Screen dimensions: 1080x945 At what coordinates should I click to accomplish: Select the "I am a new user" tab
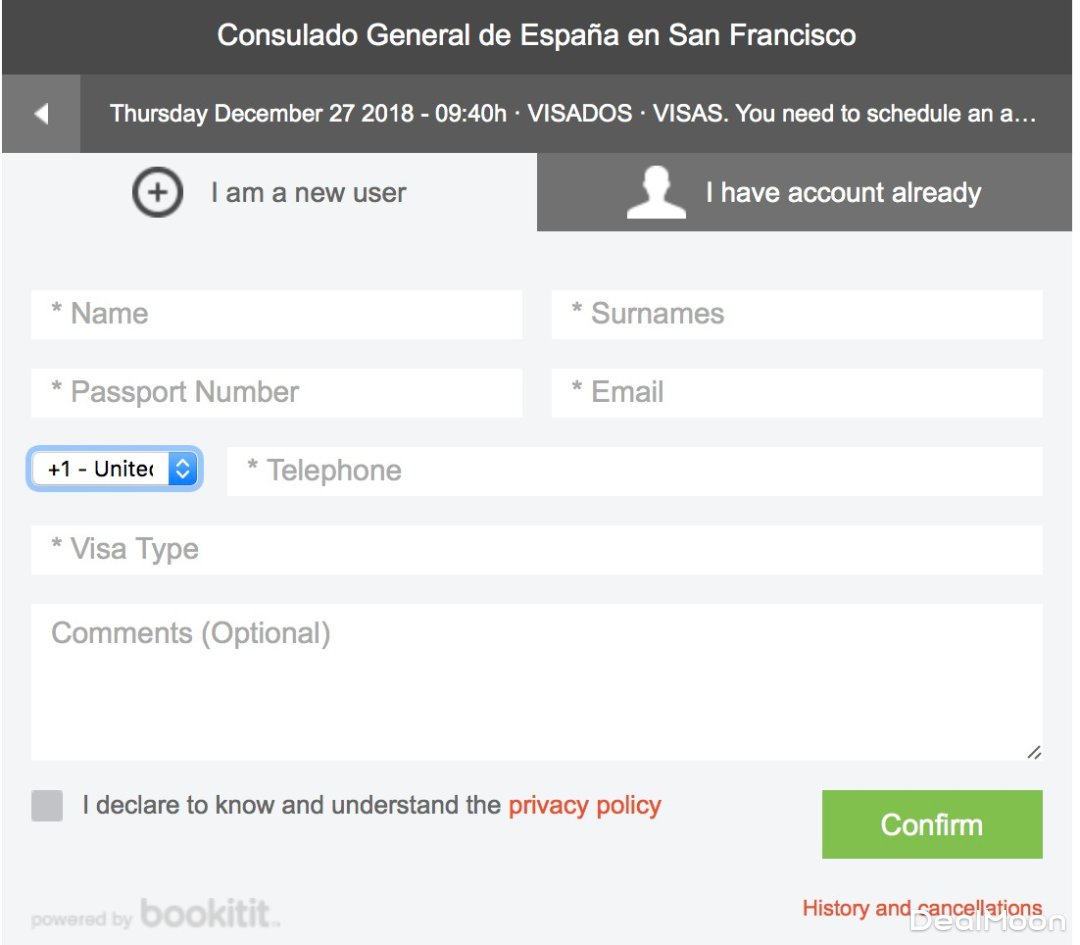click(308, 193)
